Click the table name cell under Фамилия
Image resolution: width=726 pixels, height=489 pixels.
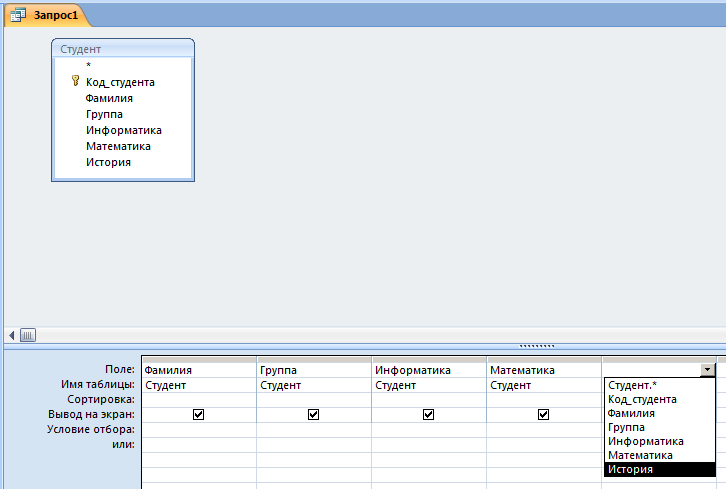[199, 385]
